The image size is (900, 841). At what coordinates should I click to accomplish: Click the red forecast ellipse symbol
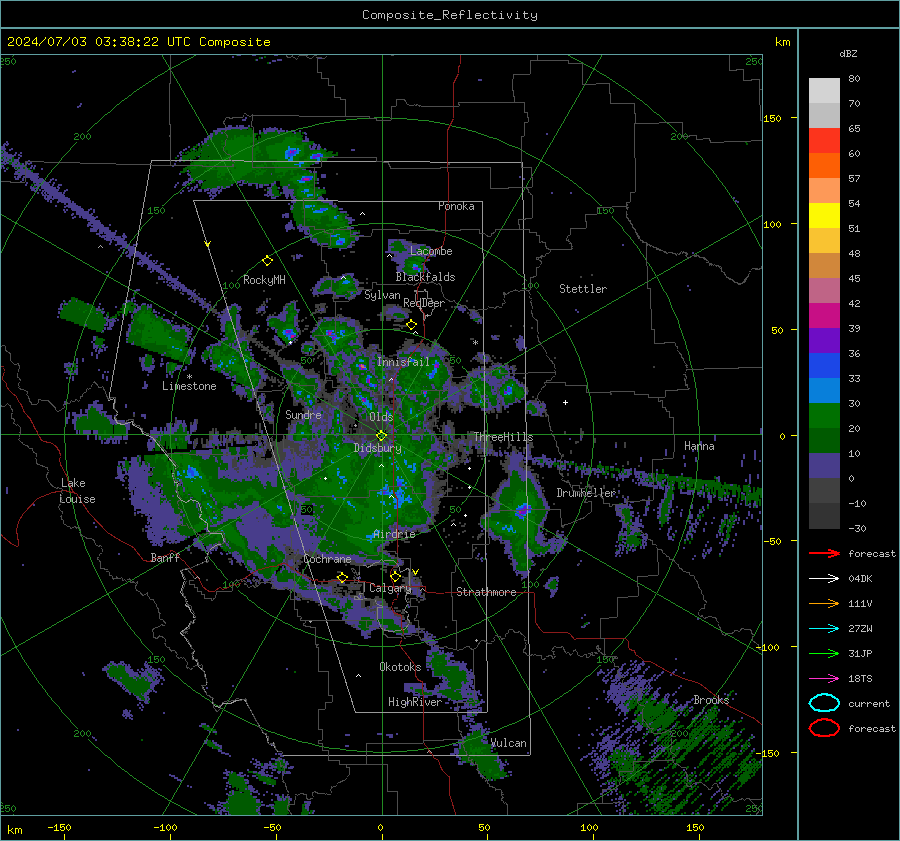[x=824, y=728]
